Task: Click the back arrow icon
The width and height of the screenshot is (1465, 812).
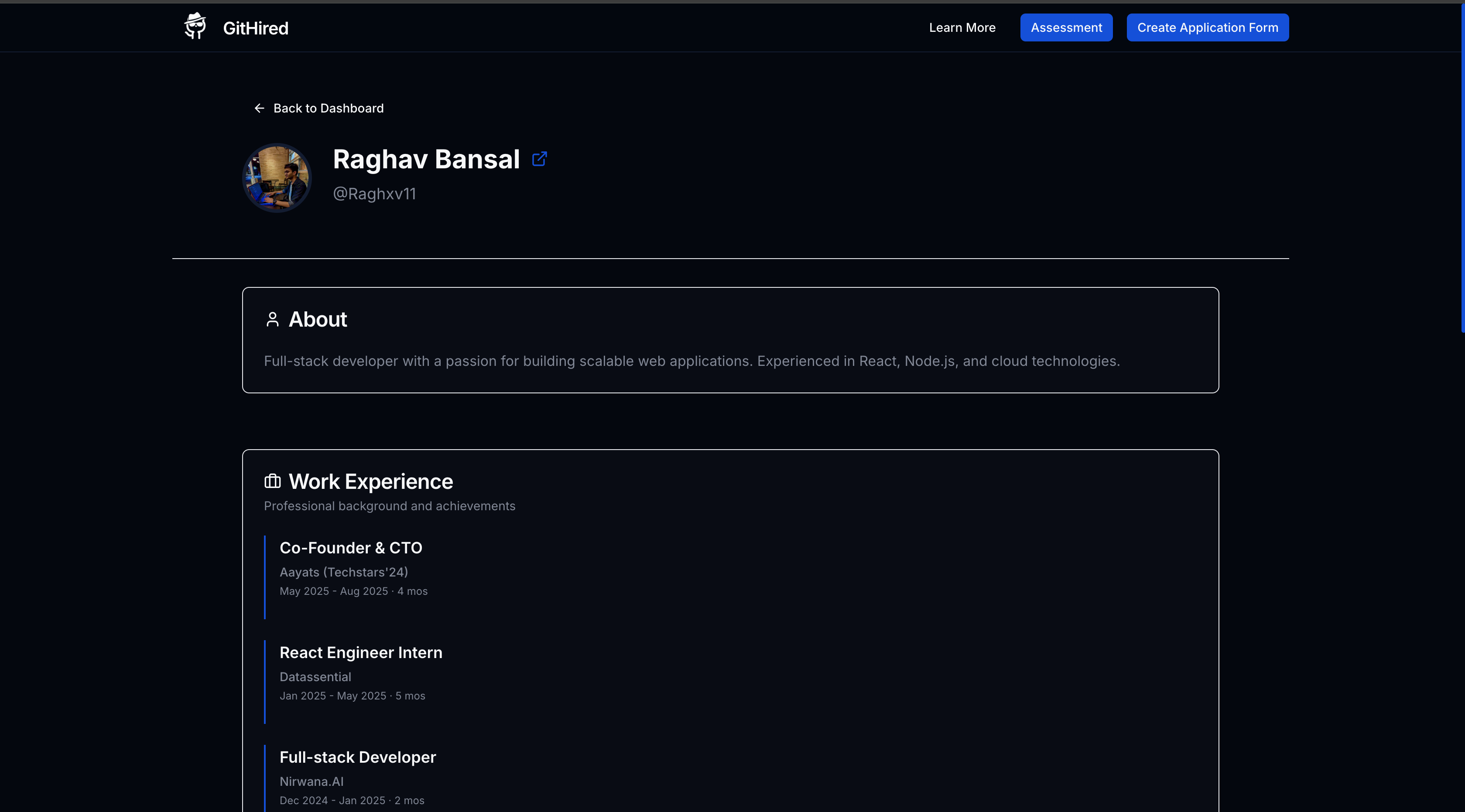Action: [x=259, y=108]
